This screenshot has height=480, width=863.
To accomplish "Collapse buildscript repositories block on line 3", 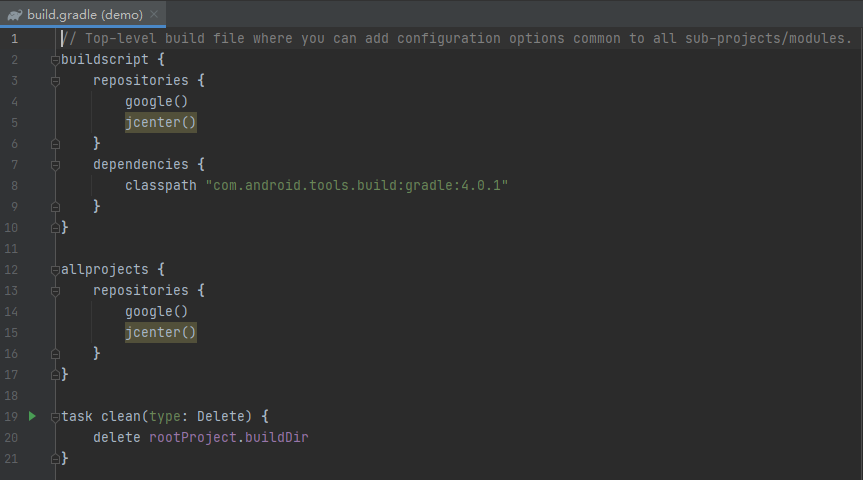I will pyautogui.click(x=55, y=81).
